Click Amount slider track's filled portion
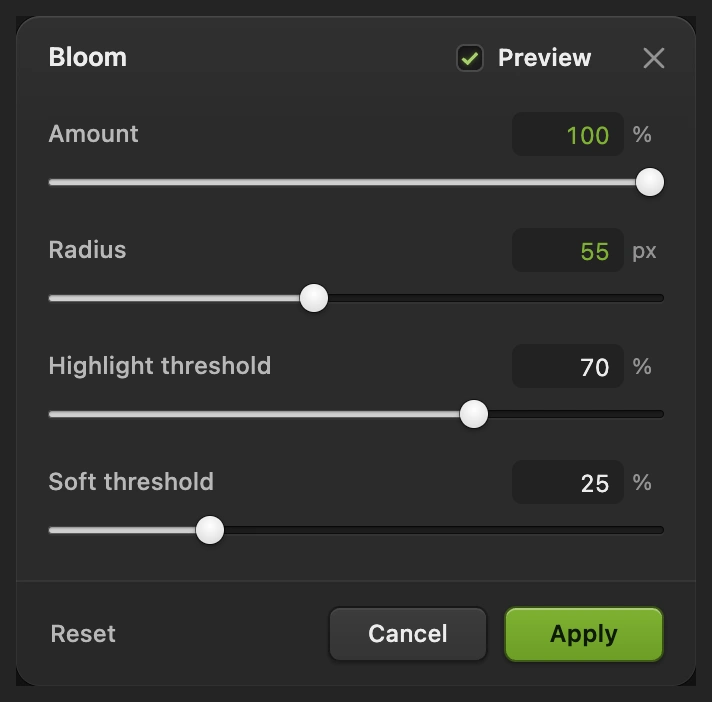Viewport: 712px width, 702px height. click(342, 182)
